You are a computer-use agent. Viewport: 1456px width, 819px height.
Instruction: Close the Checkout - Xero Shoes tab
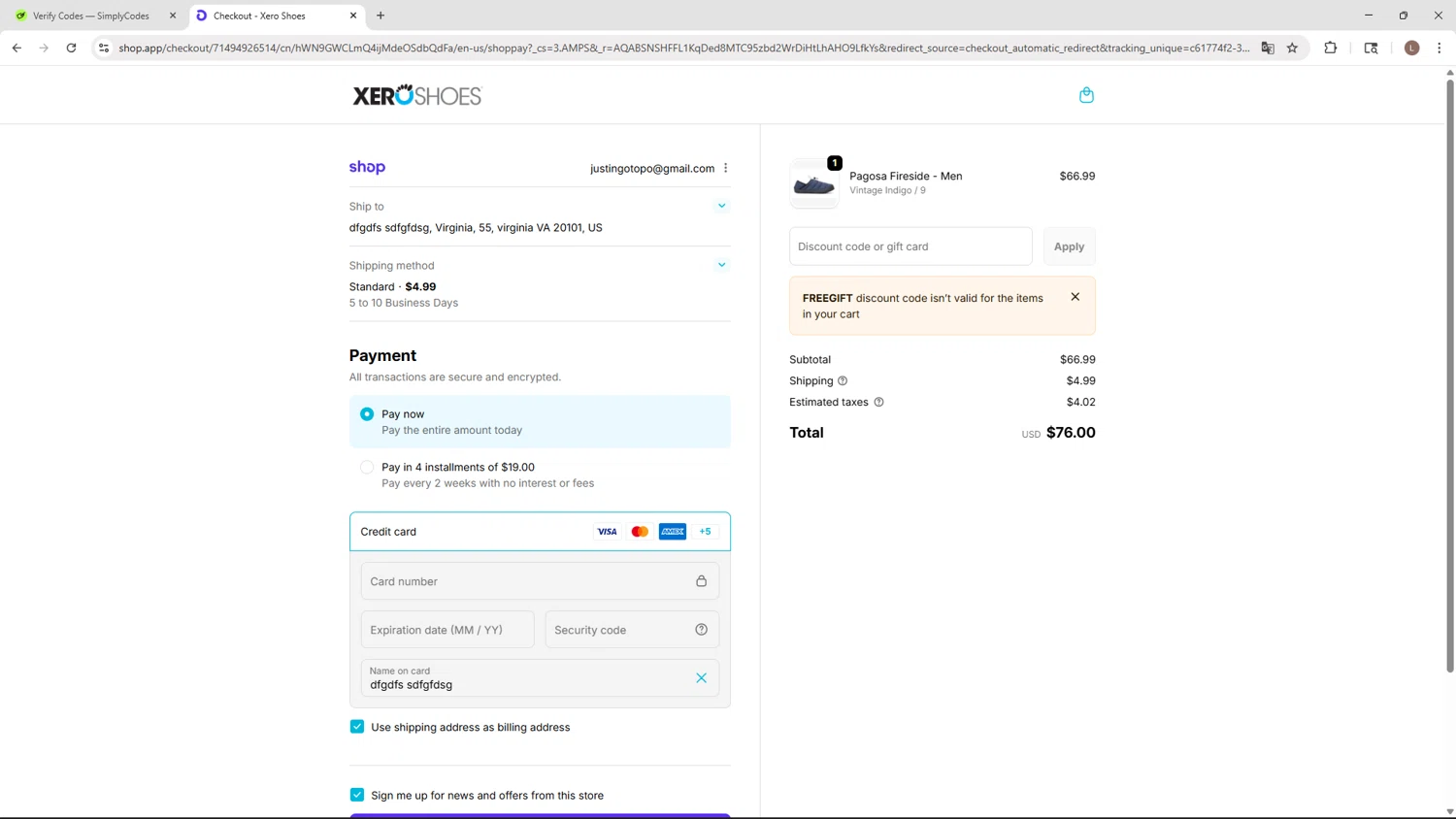353,16
